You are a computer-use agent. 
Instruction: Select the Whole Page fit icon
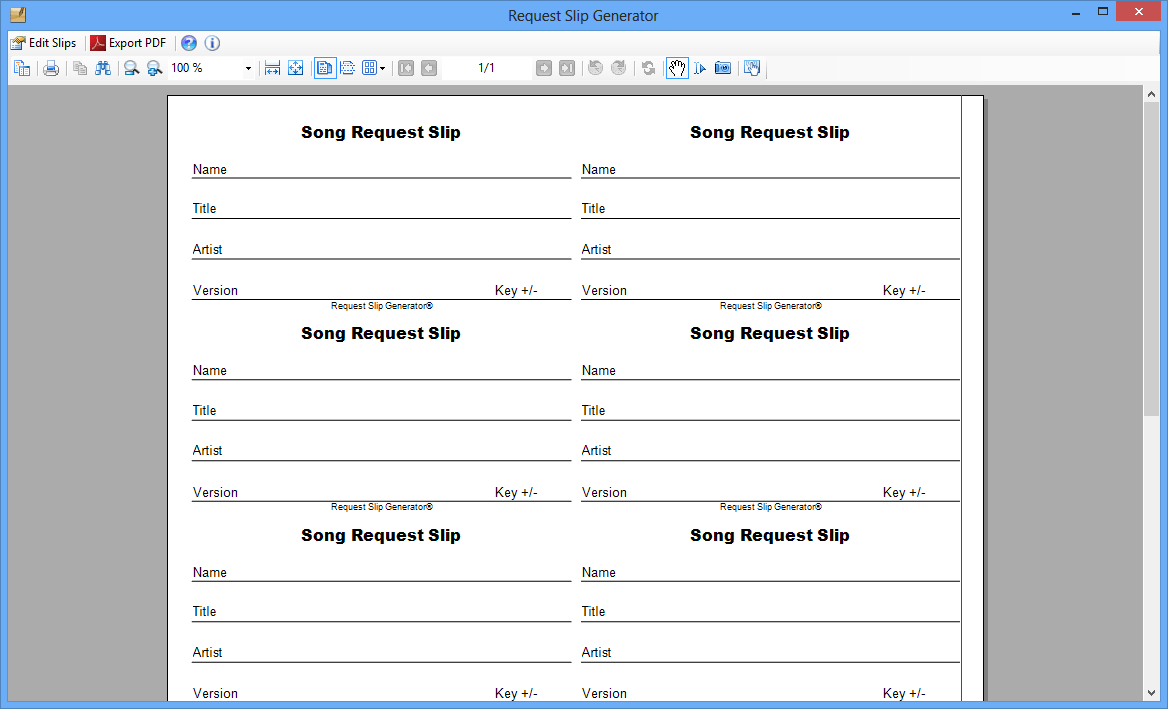(x=296, y=68)
